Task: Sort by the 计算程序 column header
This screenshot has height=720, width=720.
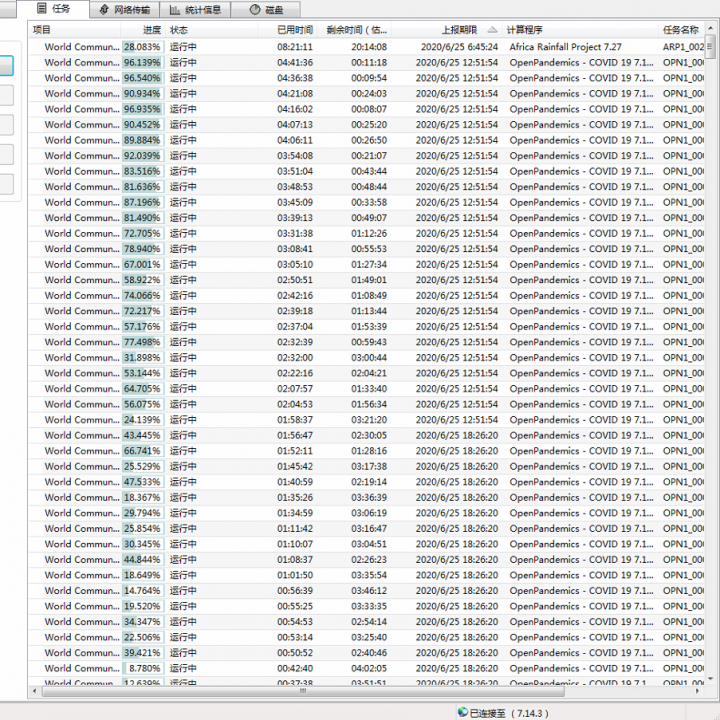Action: coord(580,30)
